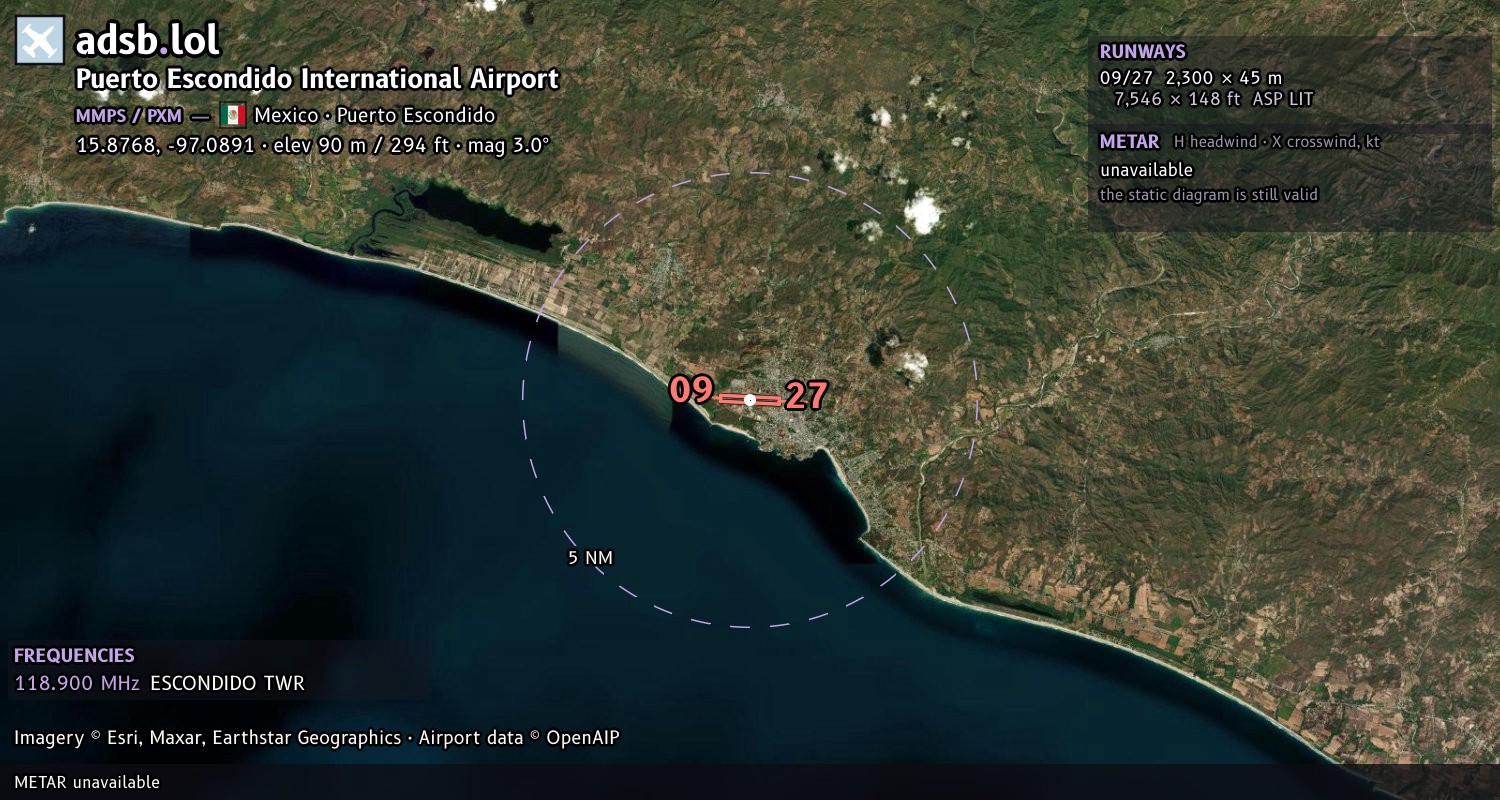Click the 5 NM range ring label
The image size is (1500, 800).
[x=590, y=558]
